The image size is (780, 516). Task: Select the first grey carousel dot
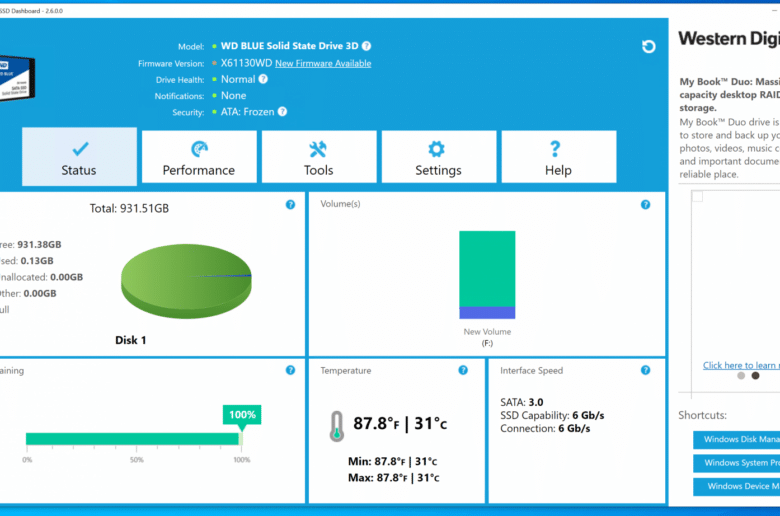pos(741,376)
